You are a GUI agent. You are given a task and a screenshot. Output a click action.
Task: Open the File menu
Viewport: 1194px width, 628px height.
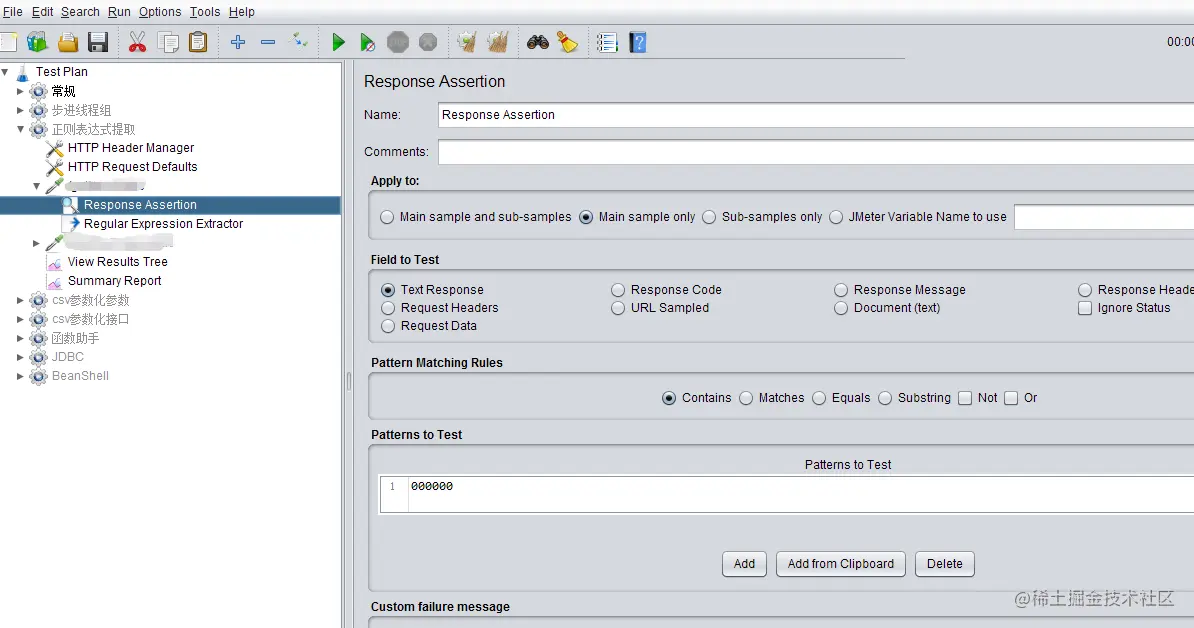pyautogui.click(x=12, y=12)
